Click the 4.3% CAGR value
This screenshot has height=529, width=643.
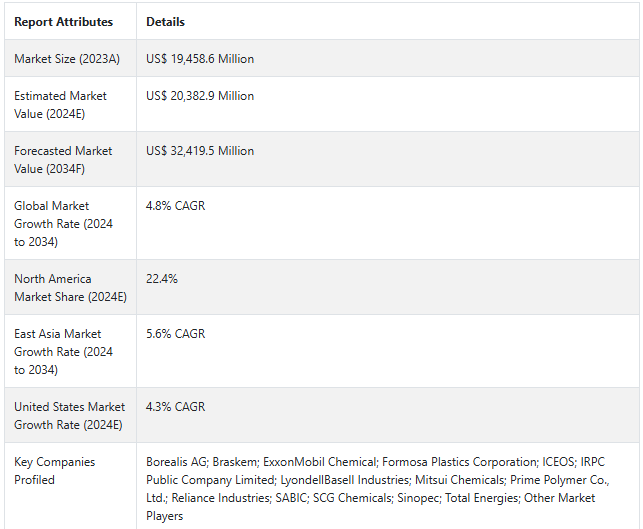coord(175,407)
